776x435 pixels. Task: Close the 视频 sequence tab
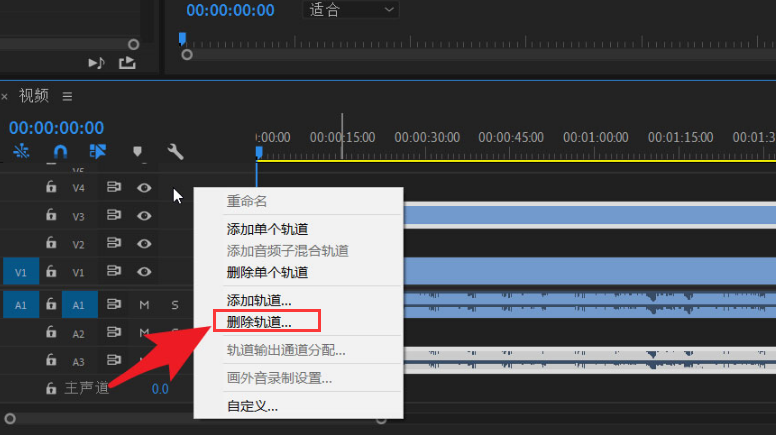click(4, 97)
